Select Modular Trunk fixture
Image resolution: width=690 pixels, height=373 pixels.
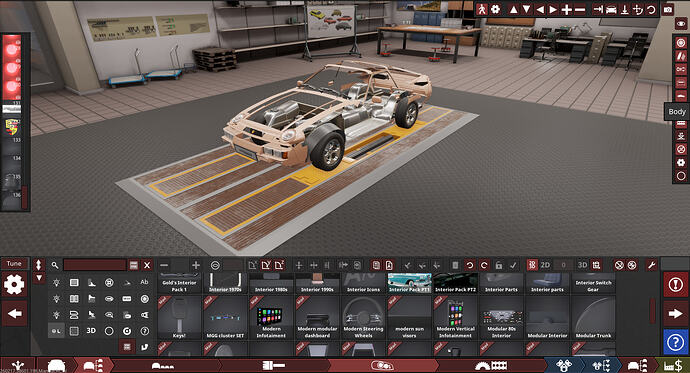593,318
